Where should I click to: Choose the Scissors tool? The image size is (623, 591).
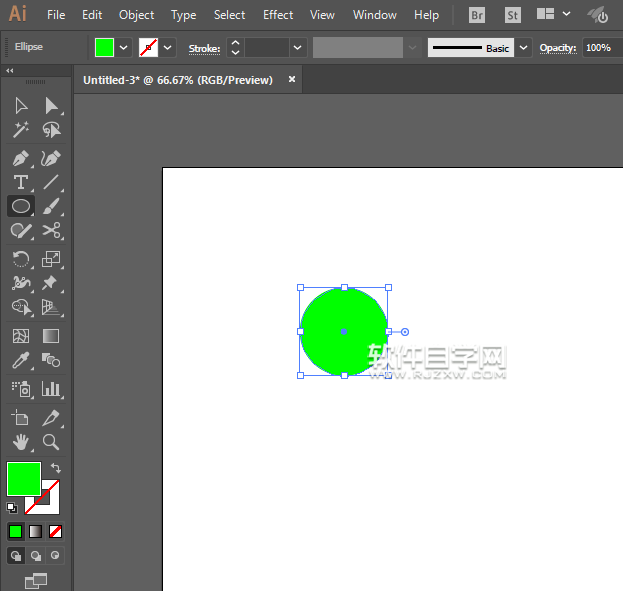(51, 231)
